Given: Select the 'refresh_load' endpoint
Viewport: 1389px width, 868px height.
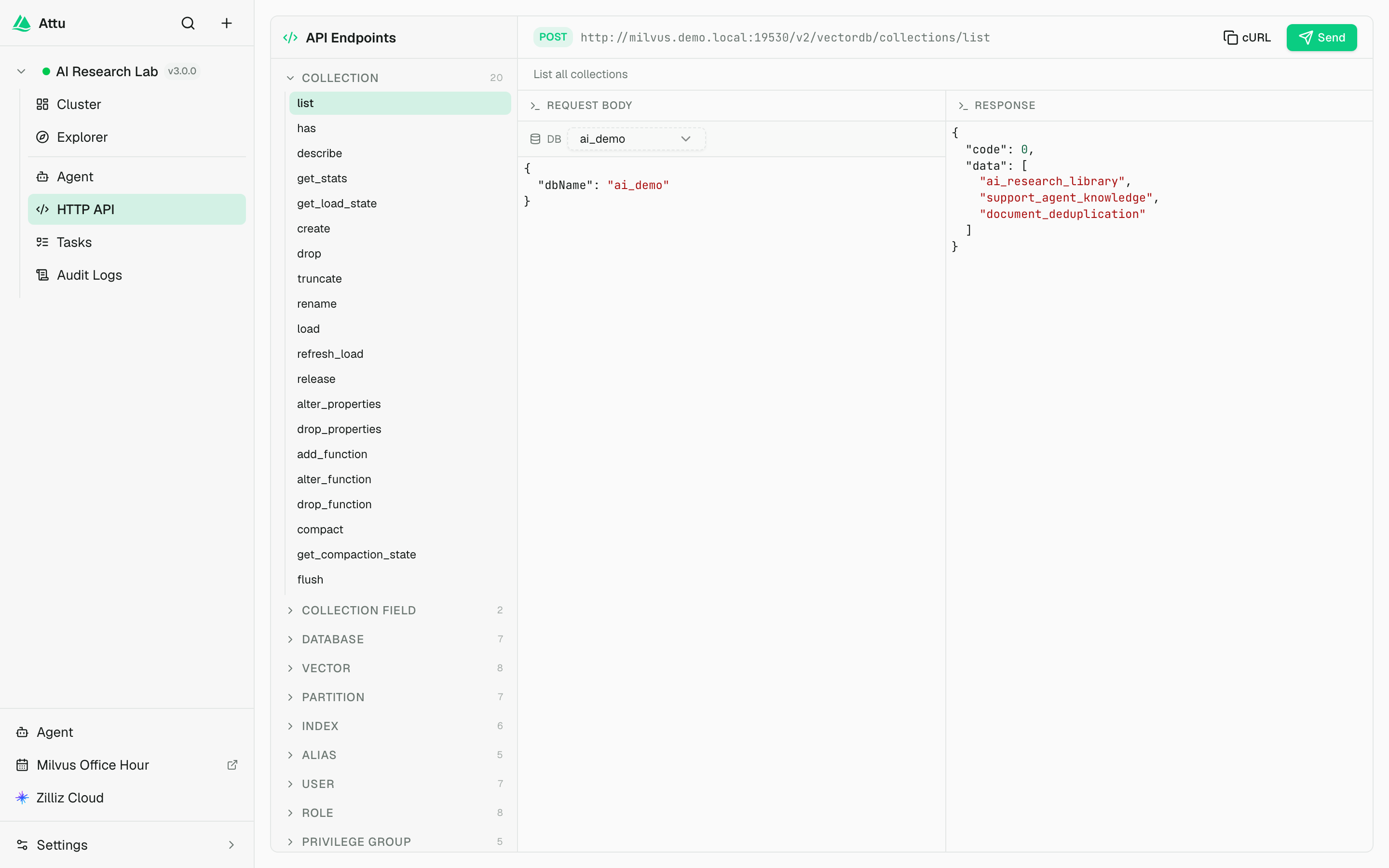Looking at the screenshot, I should (400, 353).
